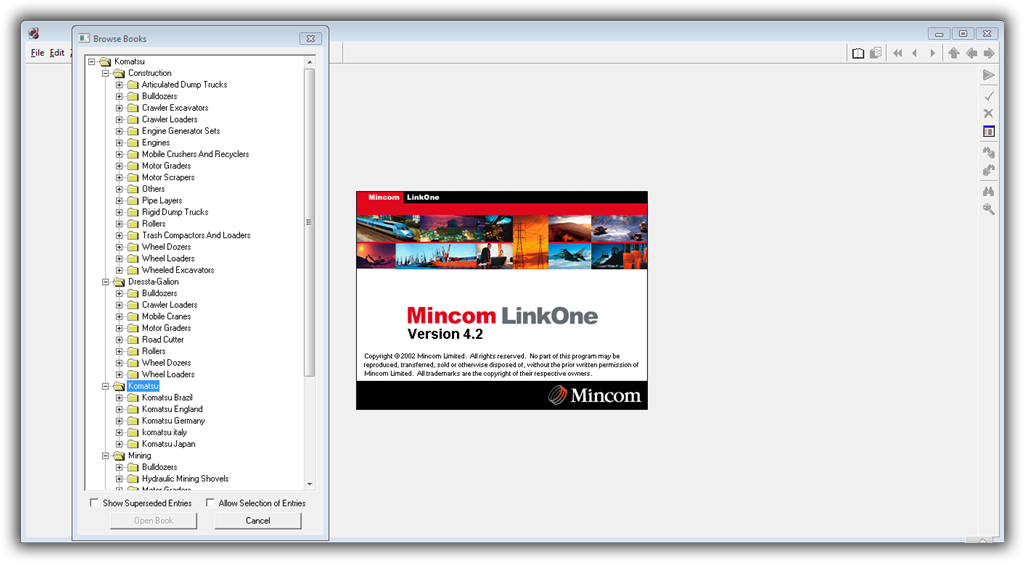Click the thick left arrow icon

972,53
